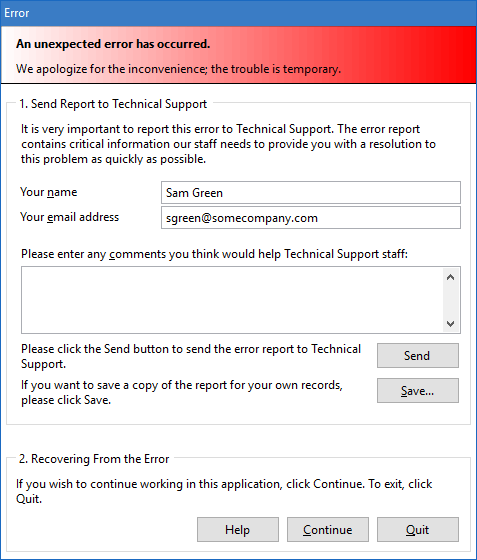Image resolution: width=477 pixels, height=560 pixels.
Task: Click the comments scrollbar track
Action: point(451,300)
